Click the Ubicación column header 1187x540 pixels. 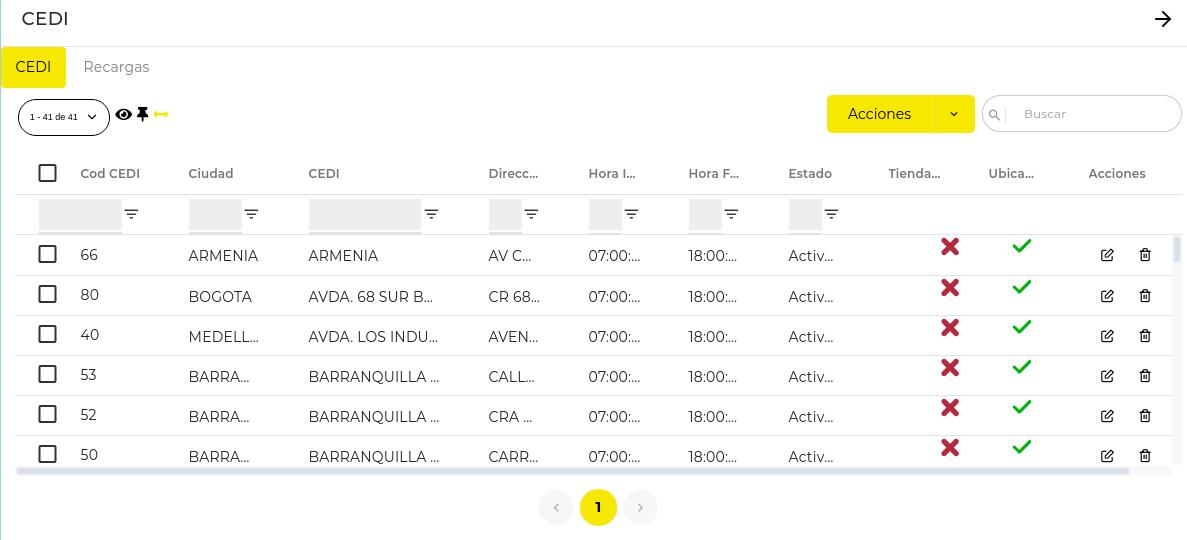1011,173
